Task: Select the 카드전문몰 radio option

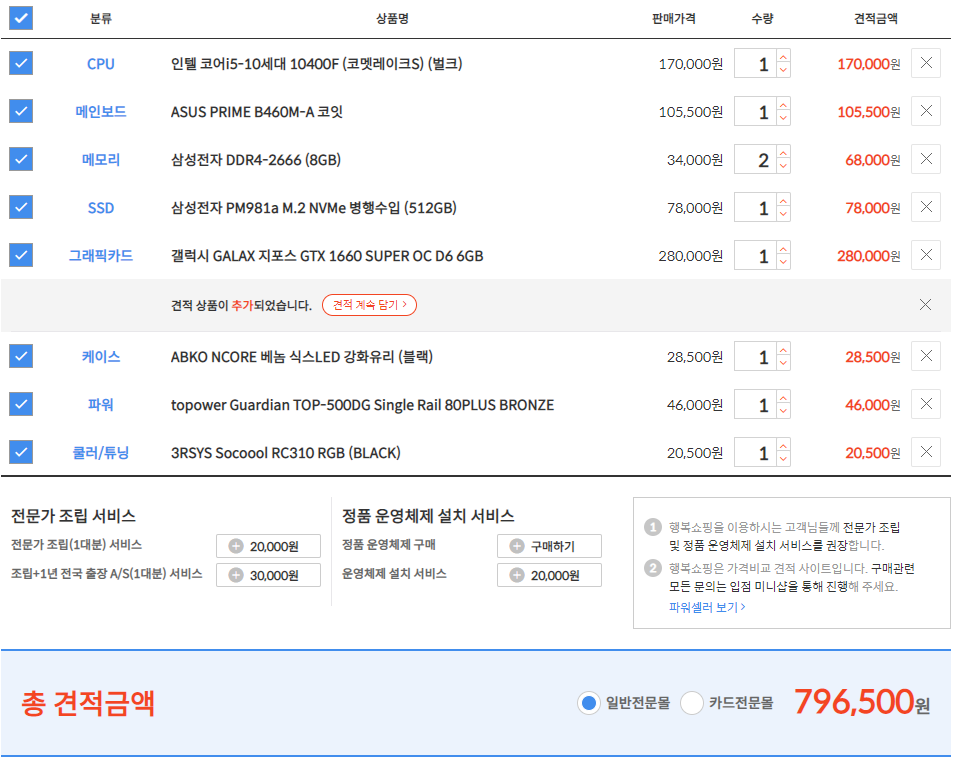Action: pyautogui.click(x=692, y=703)
